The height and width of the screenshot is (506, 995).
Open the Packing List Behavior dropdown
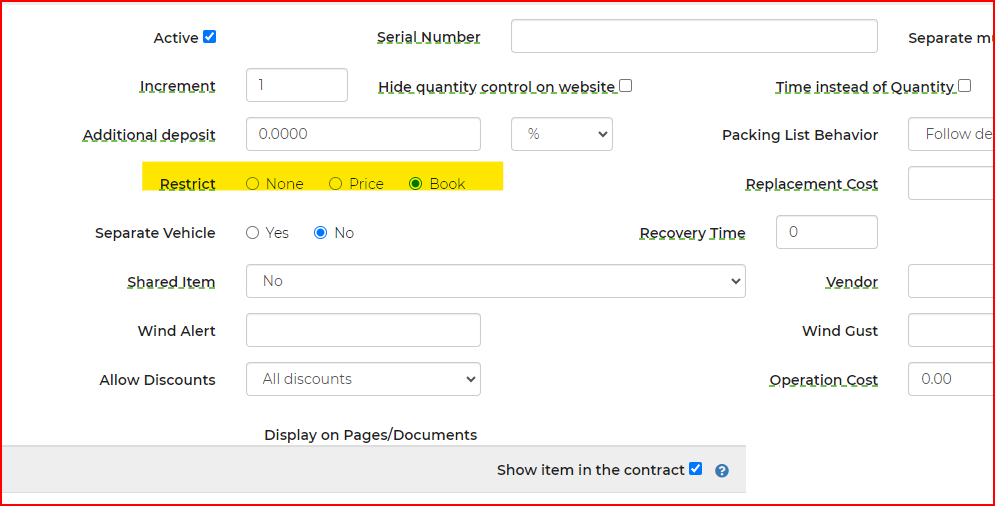coord(950,134)
